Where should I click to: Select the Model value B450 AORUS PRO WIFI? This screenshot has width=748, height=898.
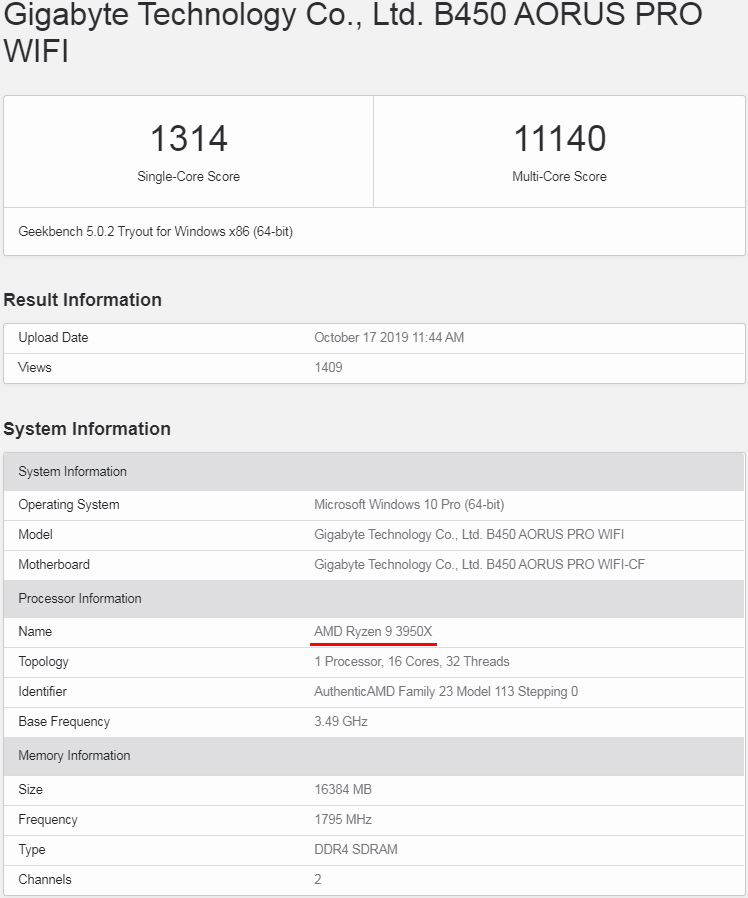coord(469,534)
